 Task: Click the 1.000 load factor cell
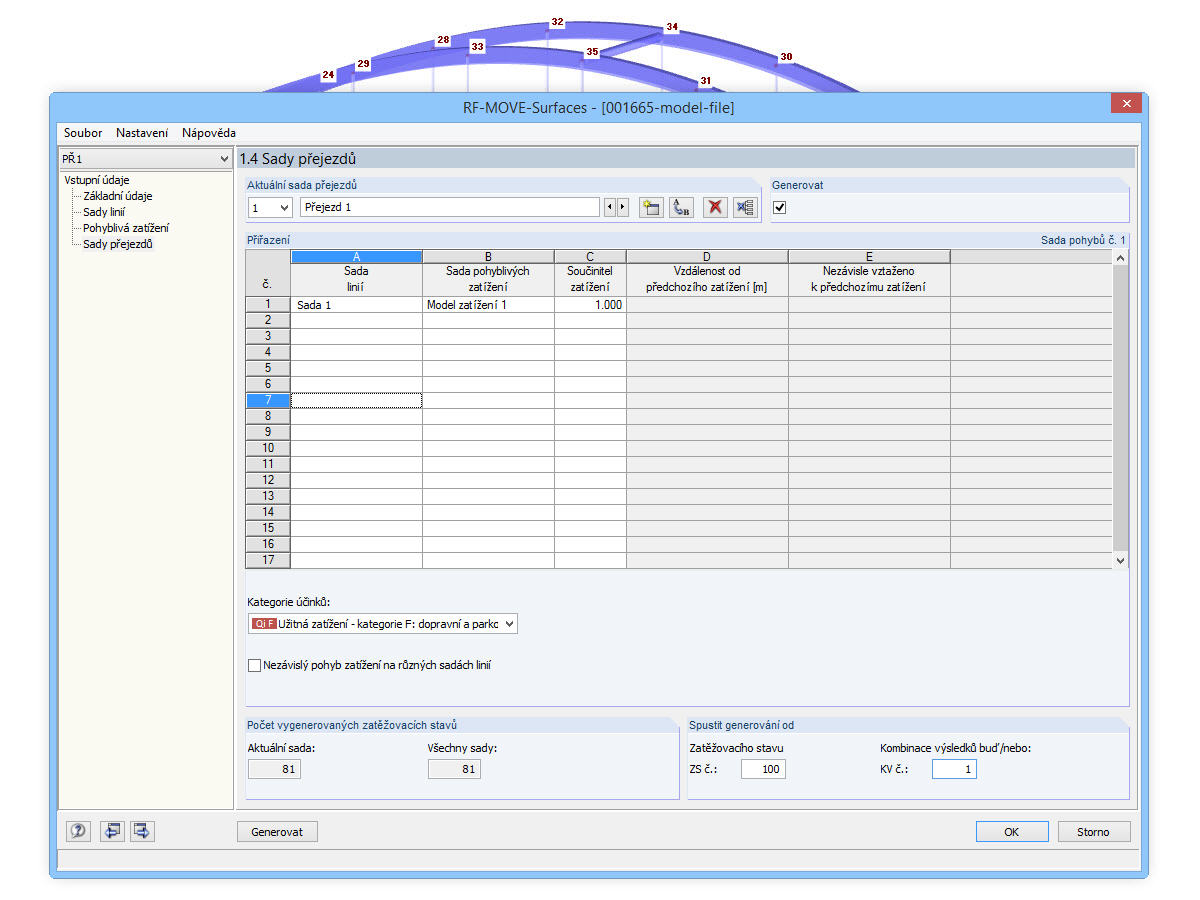(590, 305)
